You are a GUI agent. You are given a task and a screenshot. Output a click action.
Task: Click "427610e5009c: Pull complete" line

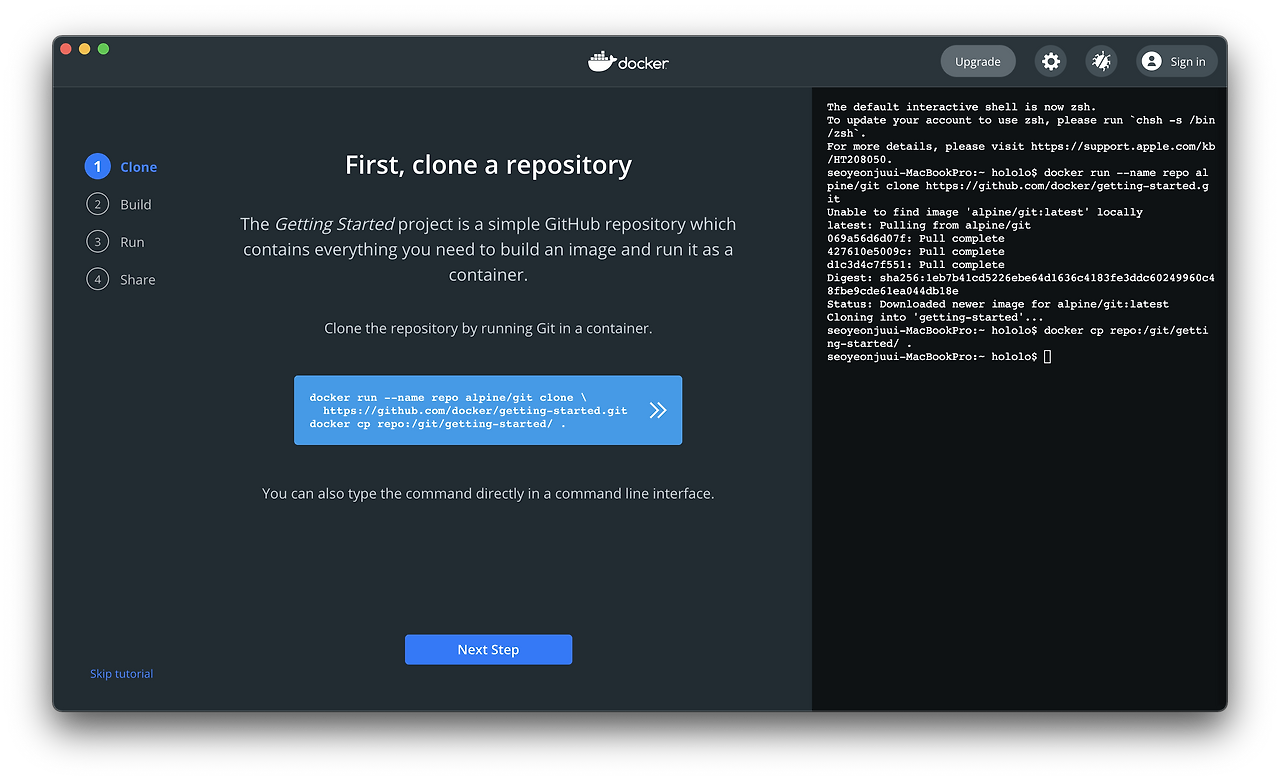915,251
